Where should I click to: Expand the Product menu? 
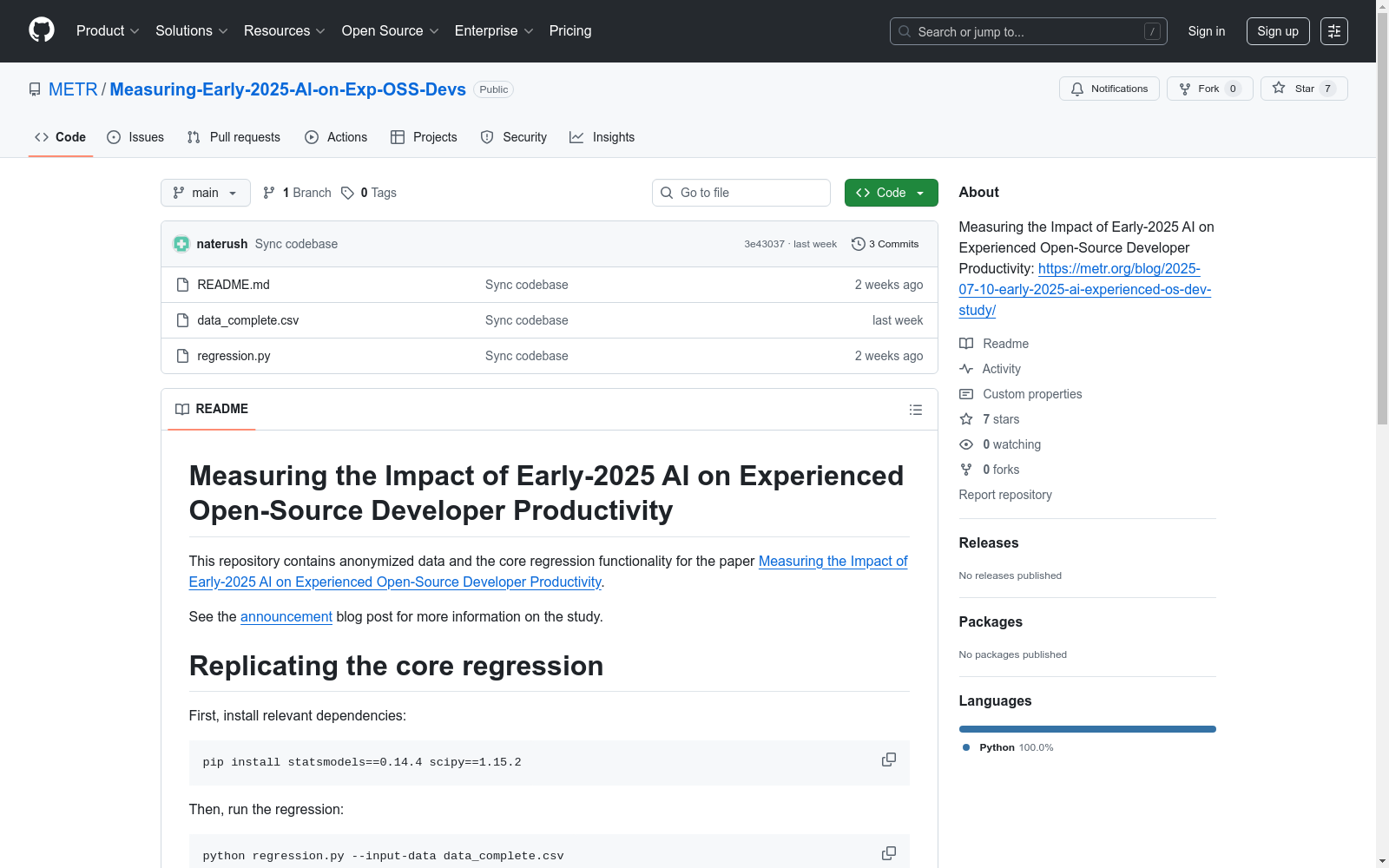108,31
